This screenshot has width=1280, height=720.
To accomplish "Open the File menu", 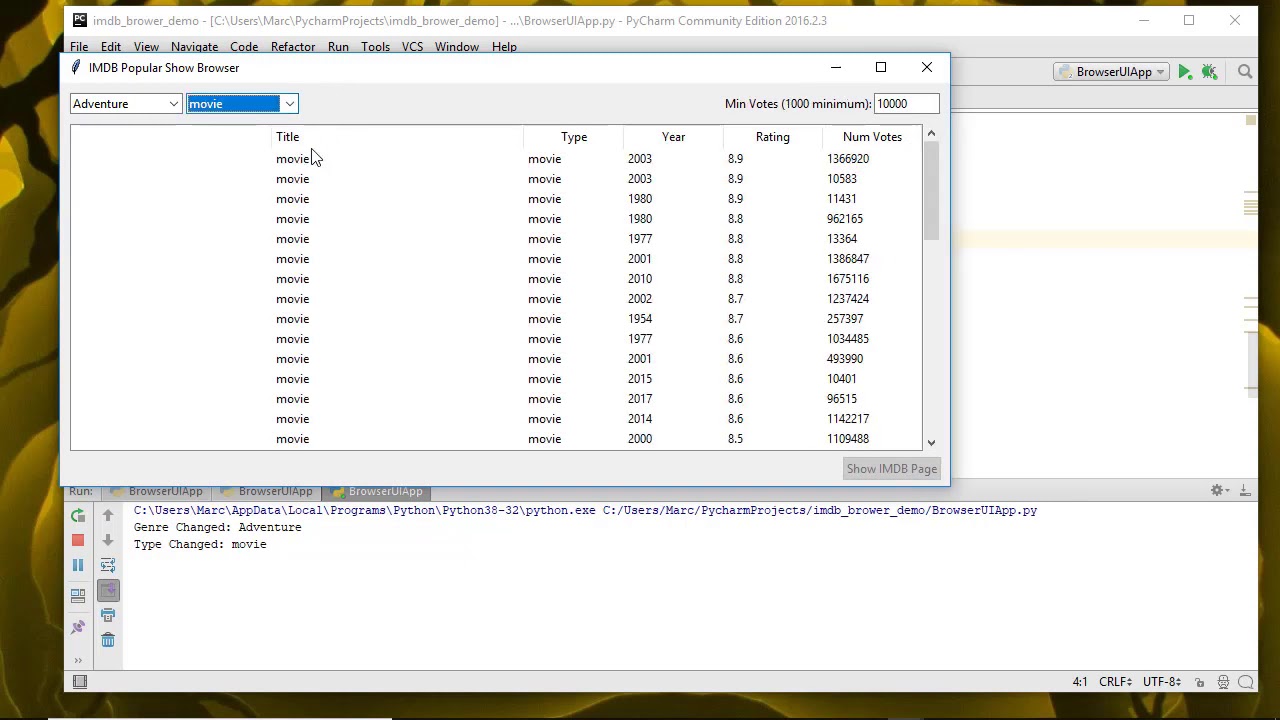I will point(79,47).
